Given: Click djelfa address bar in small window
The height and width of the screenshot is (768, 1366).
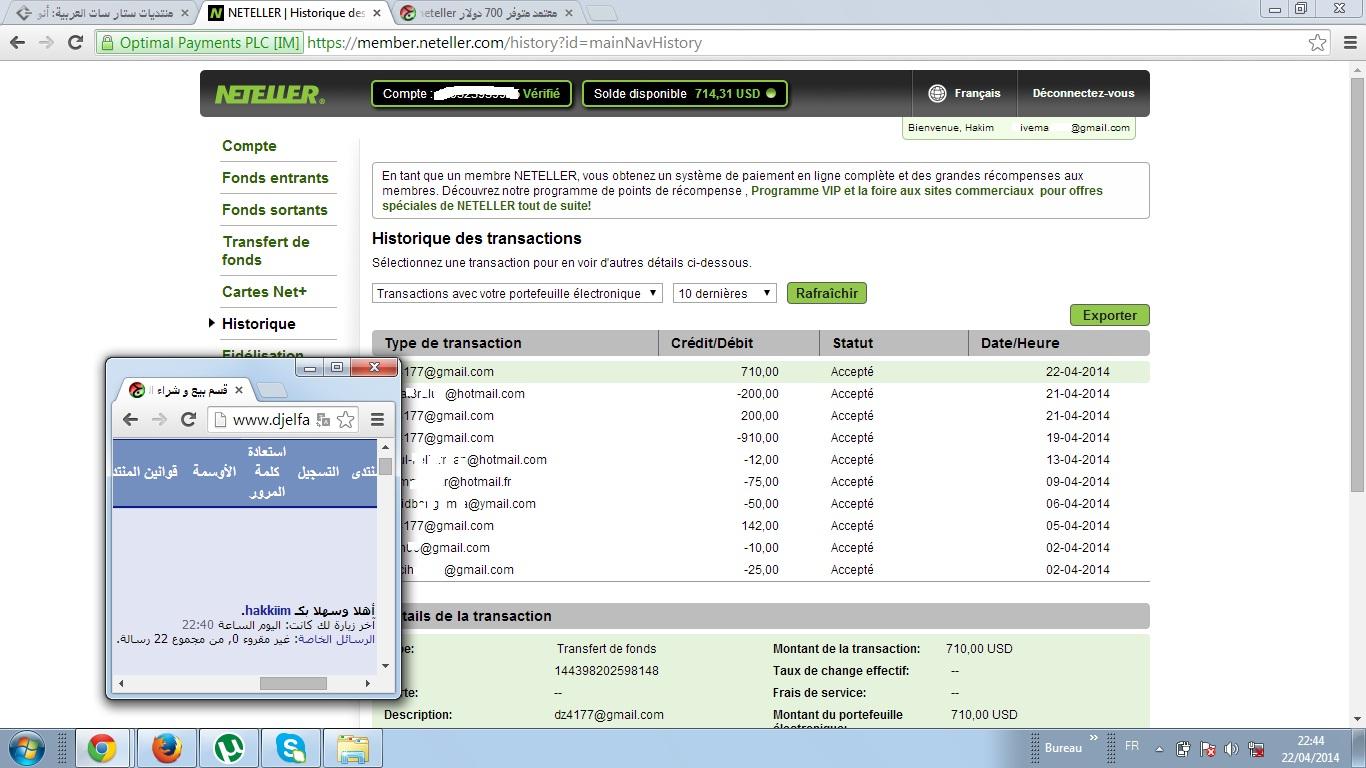Looking at the screenshot, I should (271, 420).
